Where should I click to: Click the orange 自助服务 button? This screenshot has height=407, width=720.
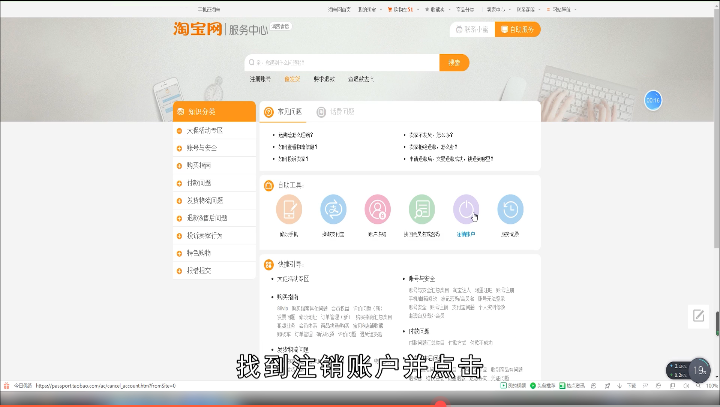tap(518, 29)
